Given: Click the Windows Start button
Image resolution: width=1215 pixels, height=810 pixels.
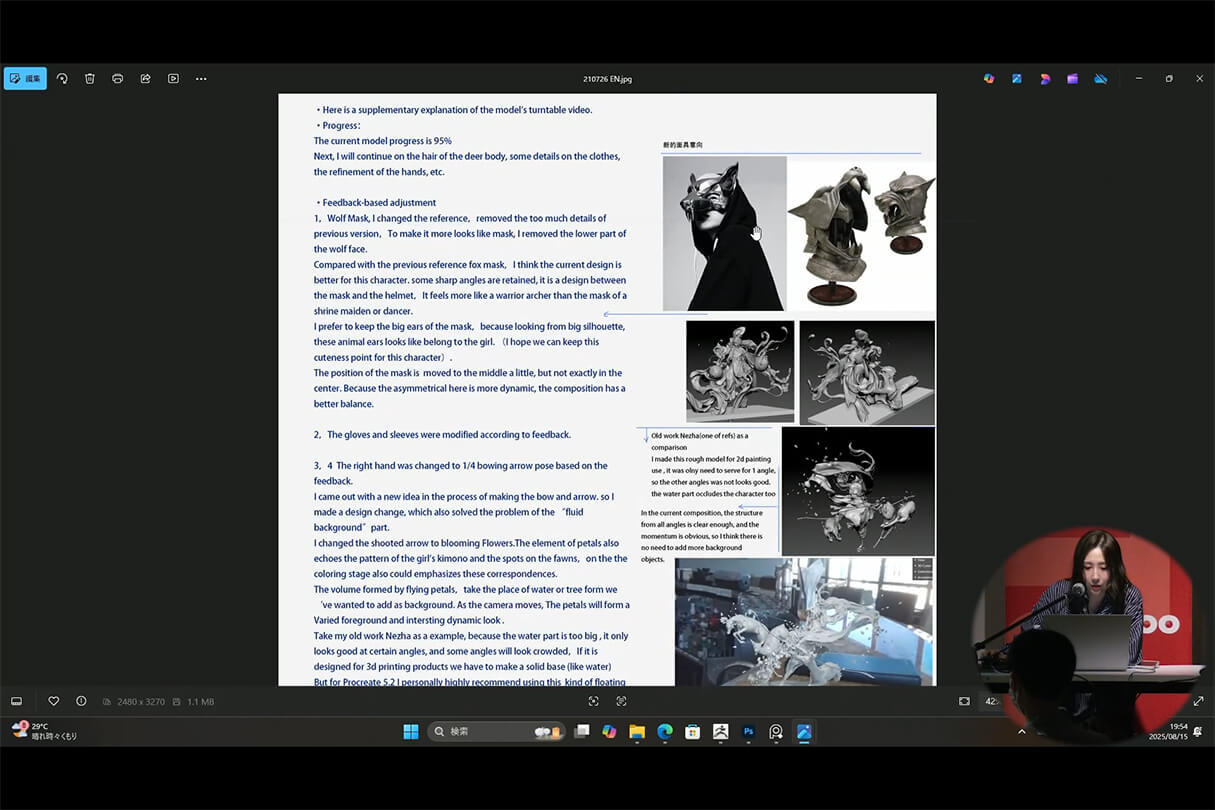Looking at the screenshot, I should [x=410, y=732].
